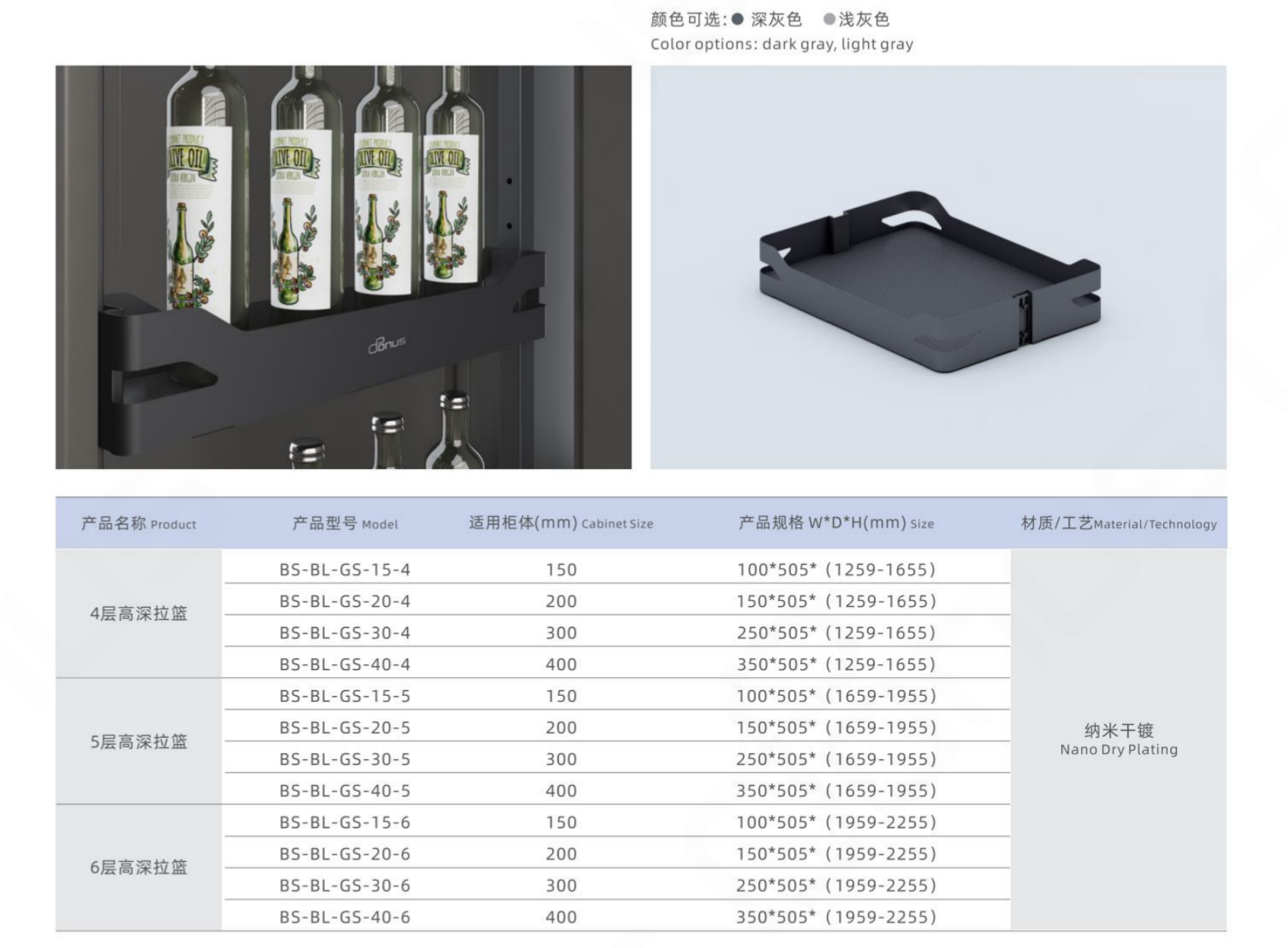Select the '6层高深拉篮' product cell

click(x=139, y=867)
